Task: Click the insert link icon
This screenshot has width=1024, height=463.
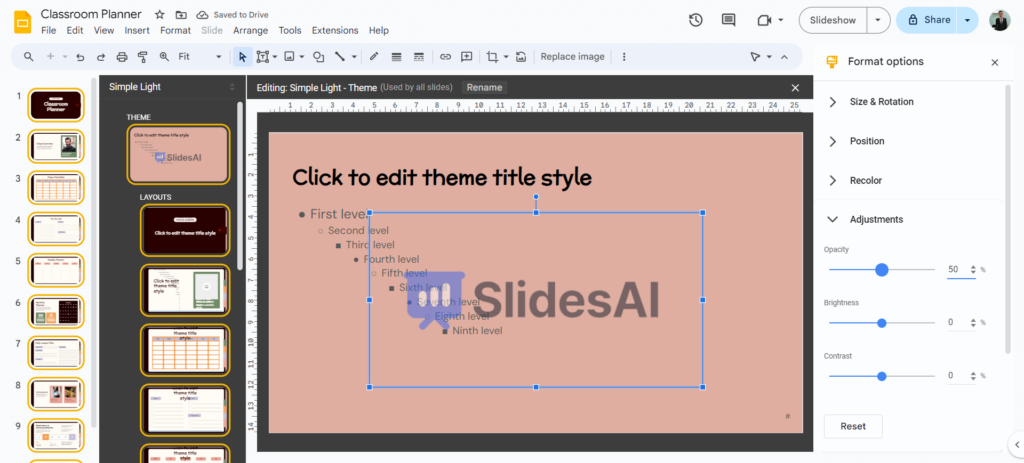Action: click(x=445, y=57)
